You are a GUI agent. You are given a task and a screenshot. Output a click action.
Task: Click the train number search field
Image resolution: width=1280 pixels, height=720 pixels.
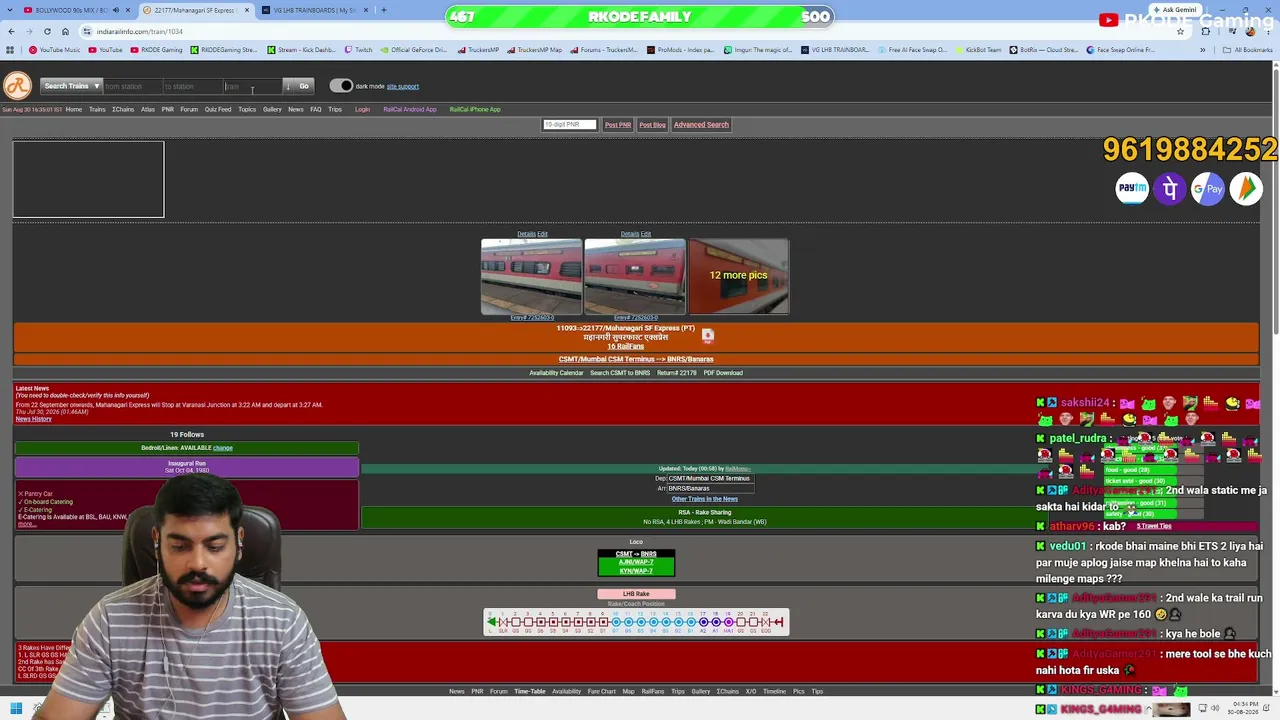pyautogui.click(x=252, y=86)
